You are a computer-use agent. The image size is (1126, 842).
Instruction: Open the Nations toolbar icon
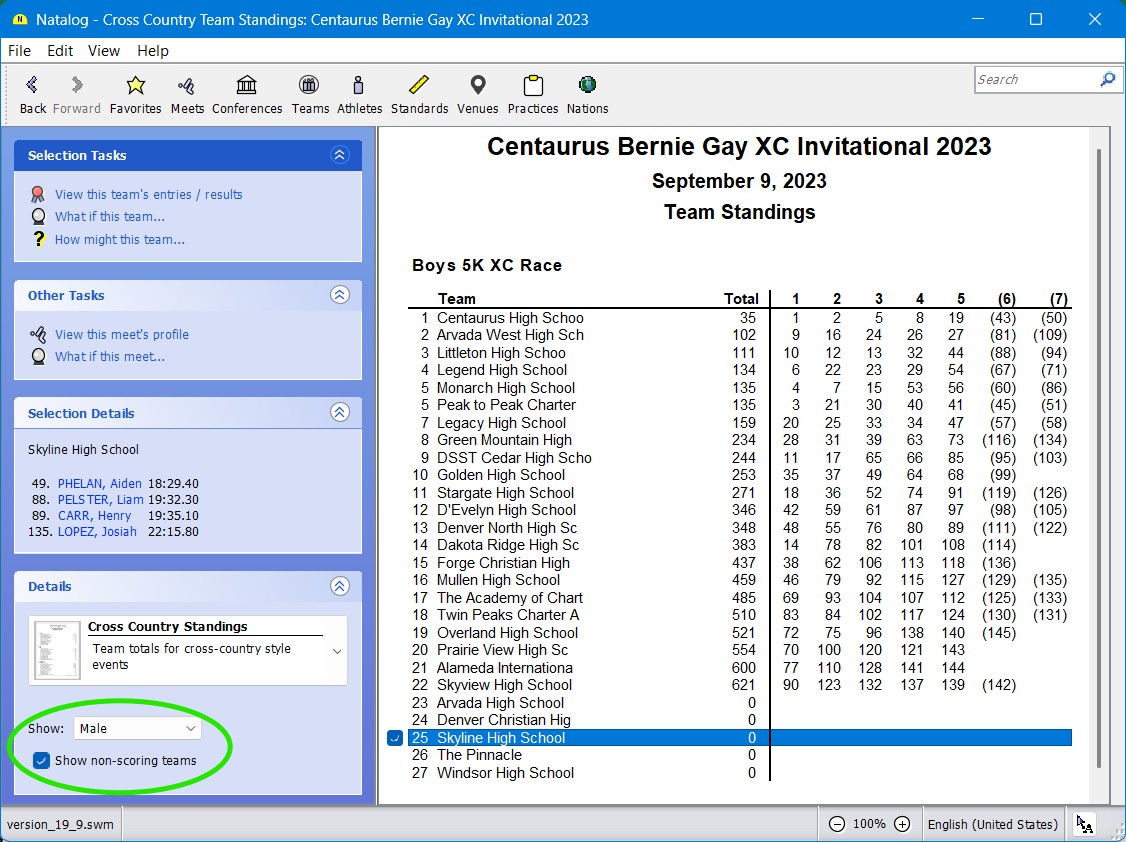(587, 95)
